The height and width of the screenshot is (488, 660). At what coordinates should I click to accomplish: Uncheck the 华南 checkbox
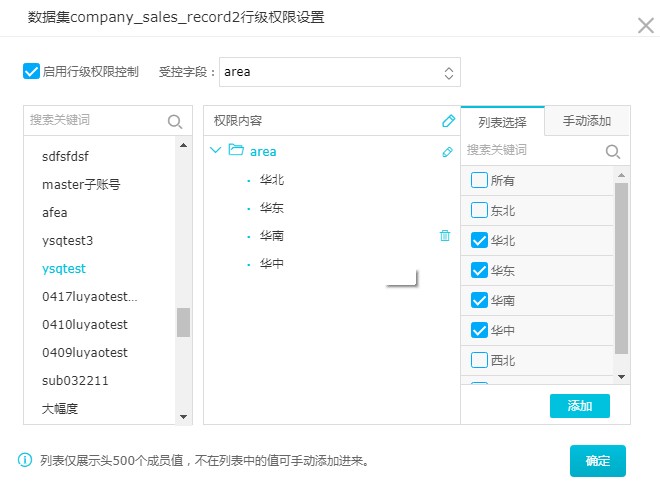pos(479,300)
